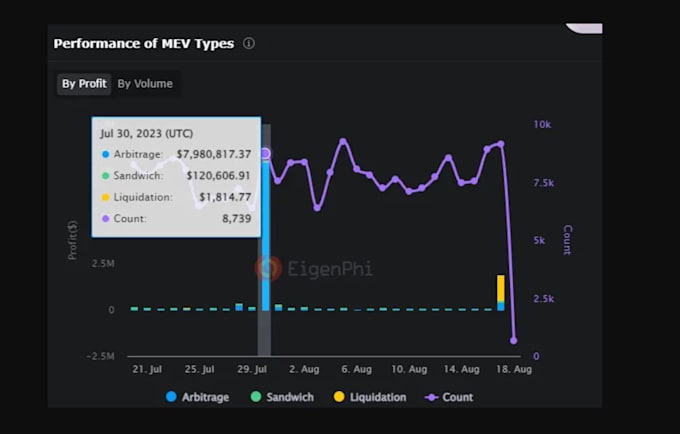Toggle the Arbitrage series in the legend
Viewport: 680px width, 434px height.
coord(198,397)
